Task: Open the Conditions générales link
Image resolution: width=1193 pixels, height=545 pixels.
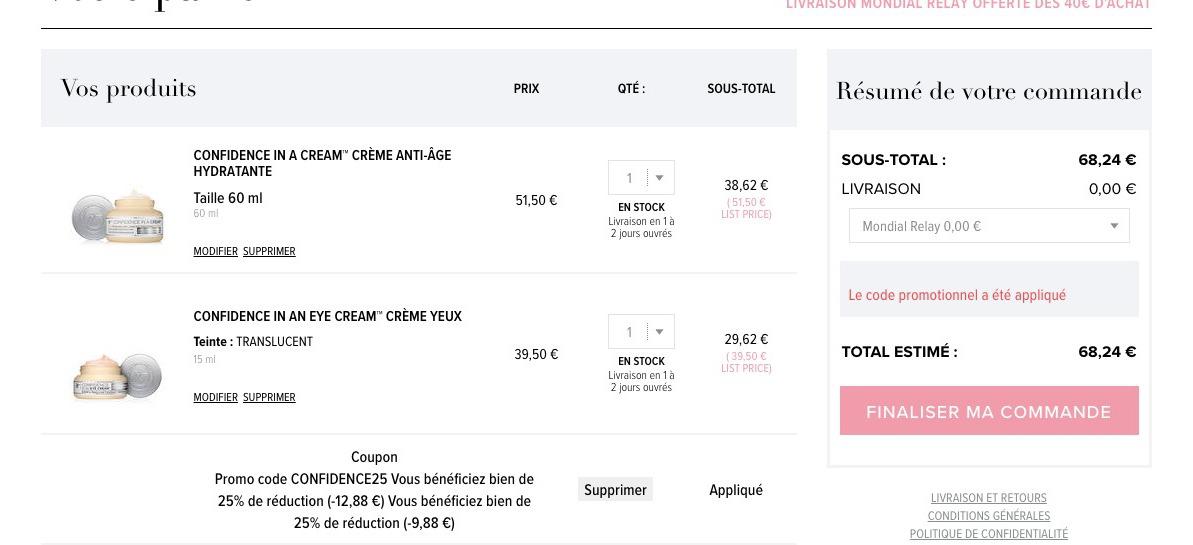Action: 988,516
